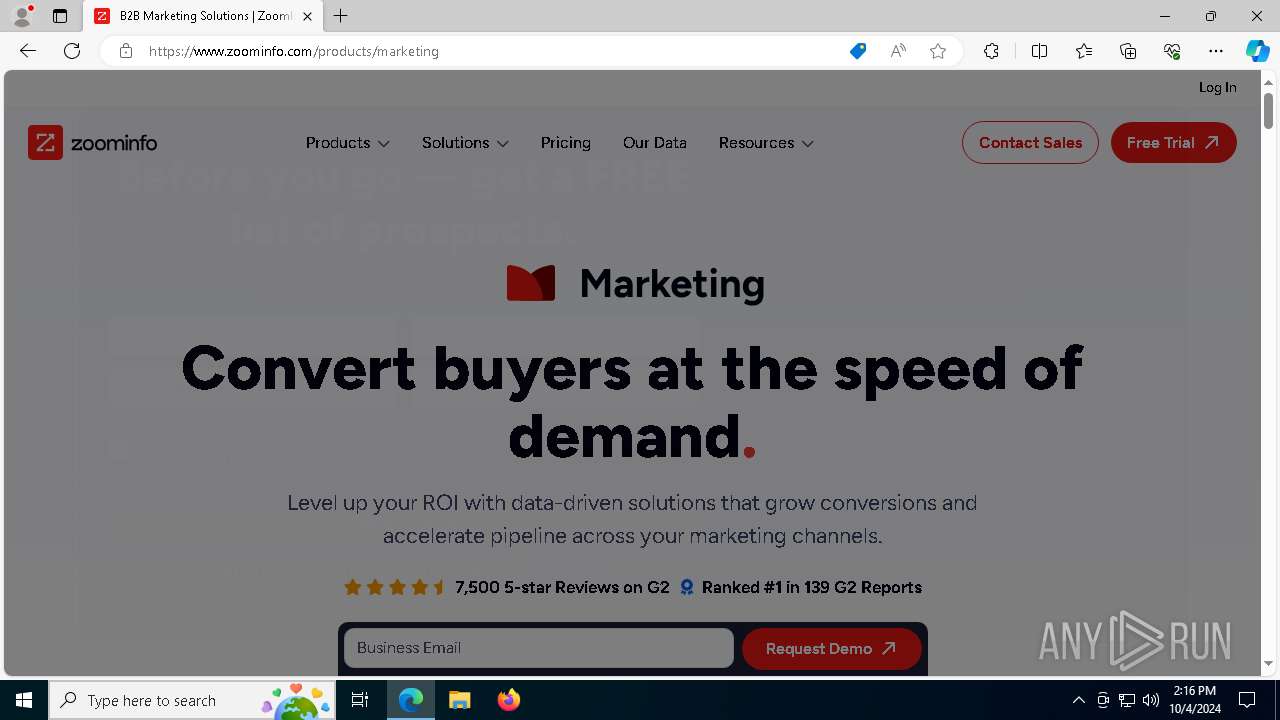Go to the ZoomInfo logo homepage

point(93,143)
